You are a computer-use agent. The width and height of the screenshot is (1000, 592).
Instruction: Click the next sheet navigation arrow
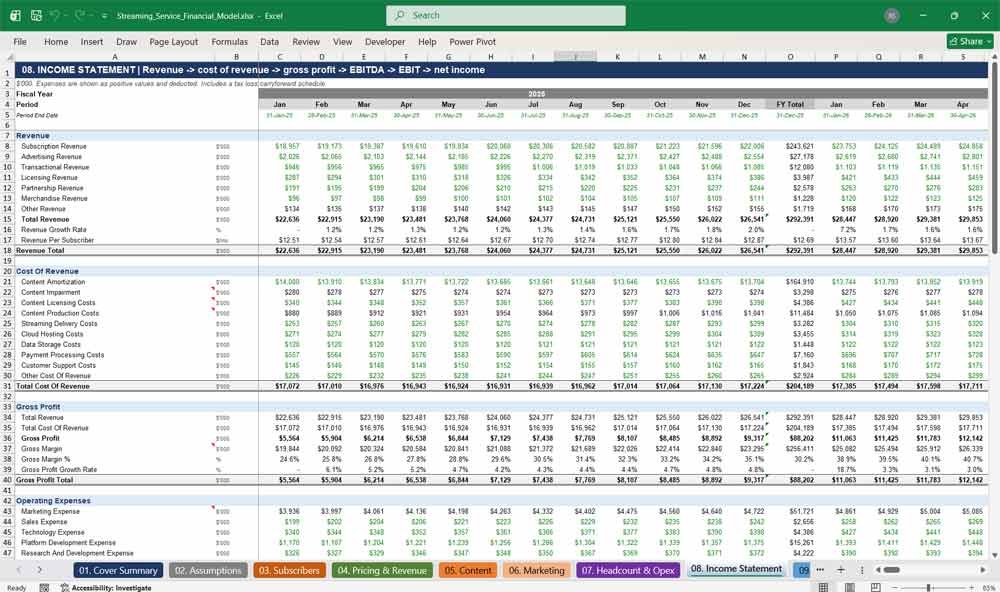(40, 570)
